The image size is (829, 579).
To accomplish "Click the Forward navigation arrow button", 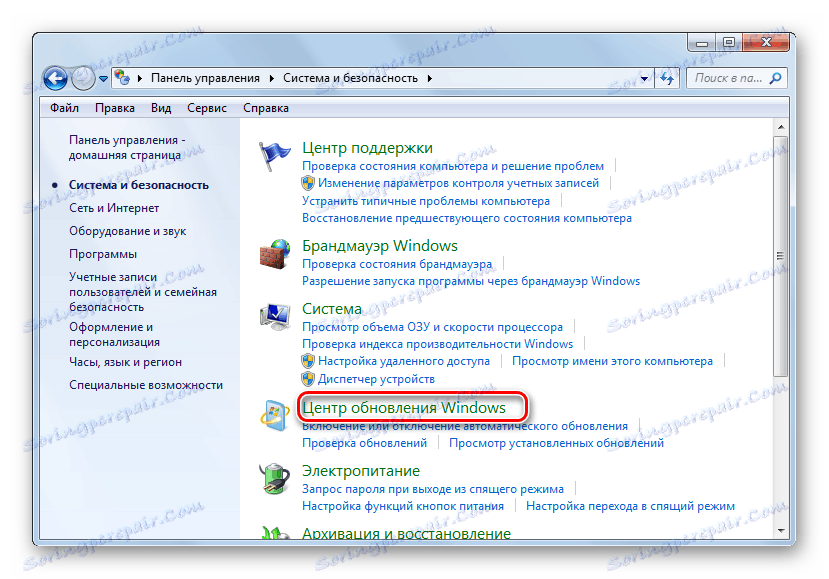I will [x=82, y=79].
